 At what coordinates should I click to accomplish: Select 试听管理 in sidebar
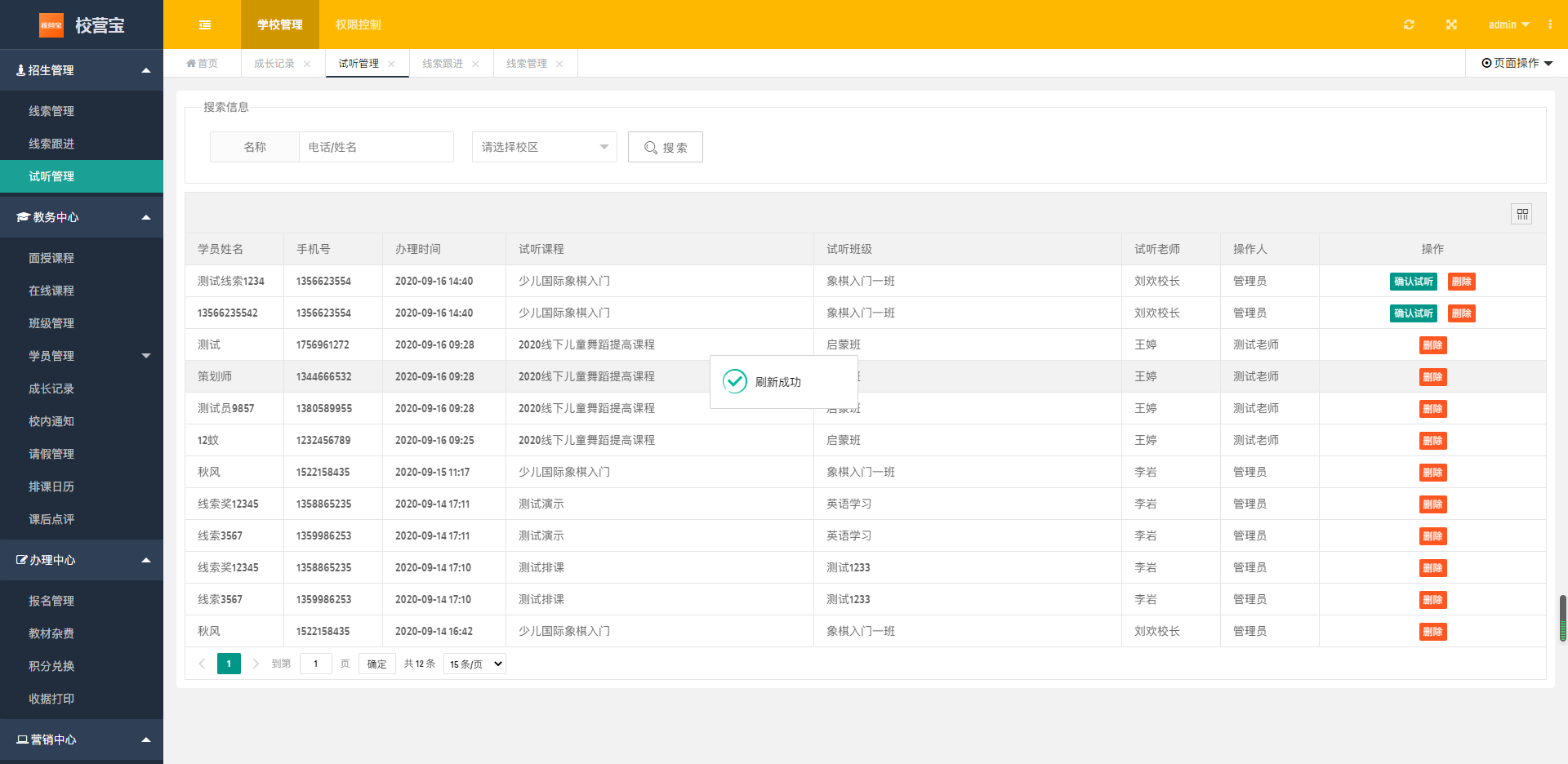(82, 176)
